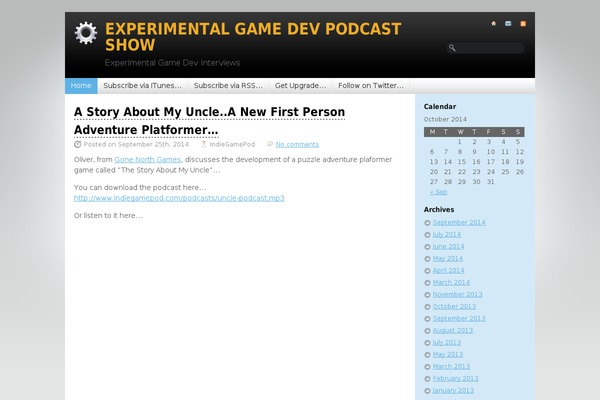The image size is (600, 400).
Task: Open the No comments link
Action: point(297,145)
